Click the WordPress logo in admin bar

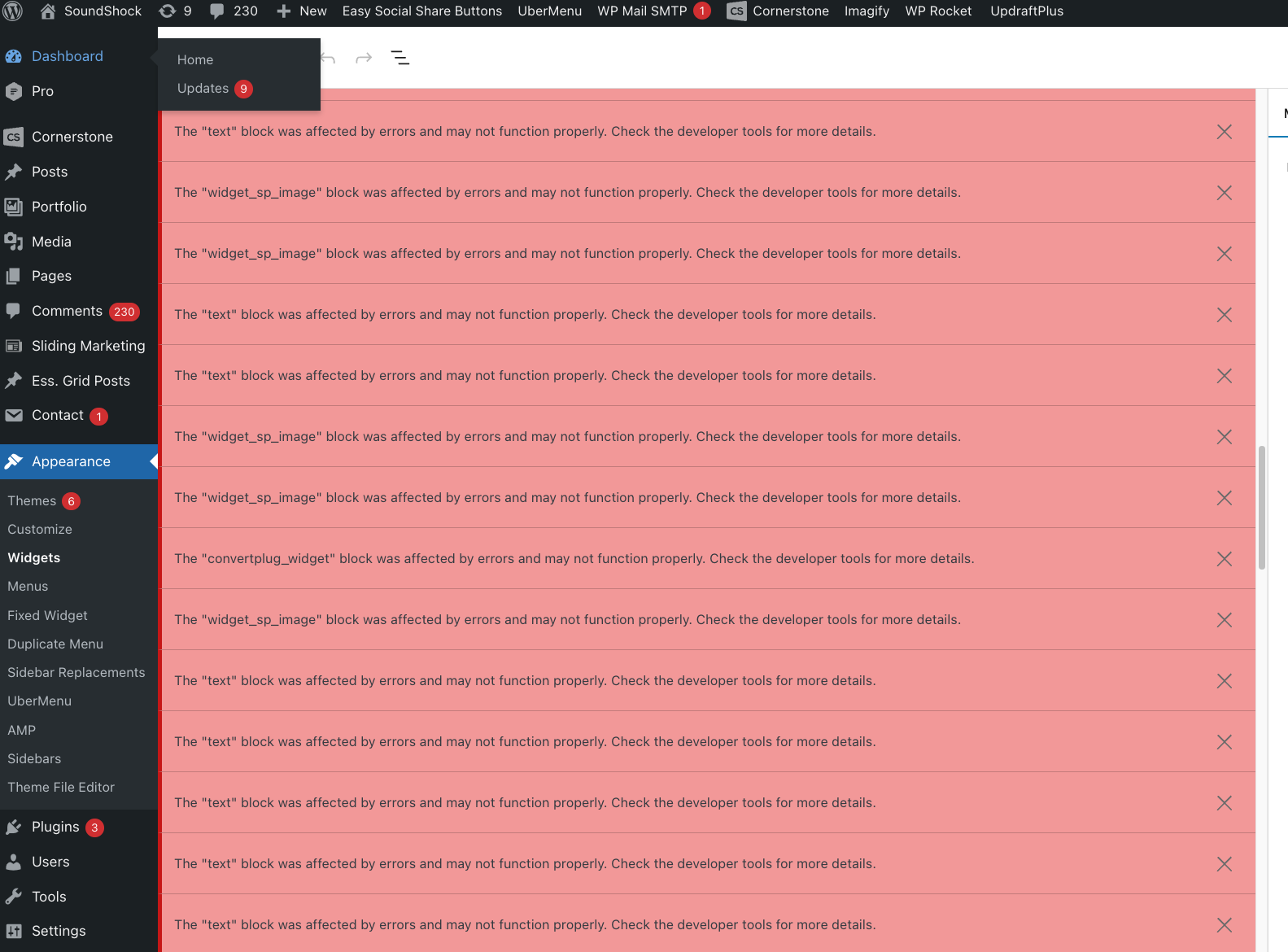tap(14, 11)
